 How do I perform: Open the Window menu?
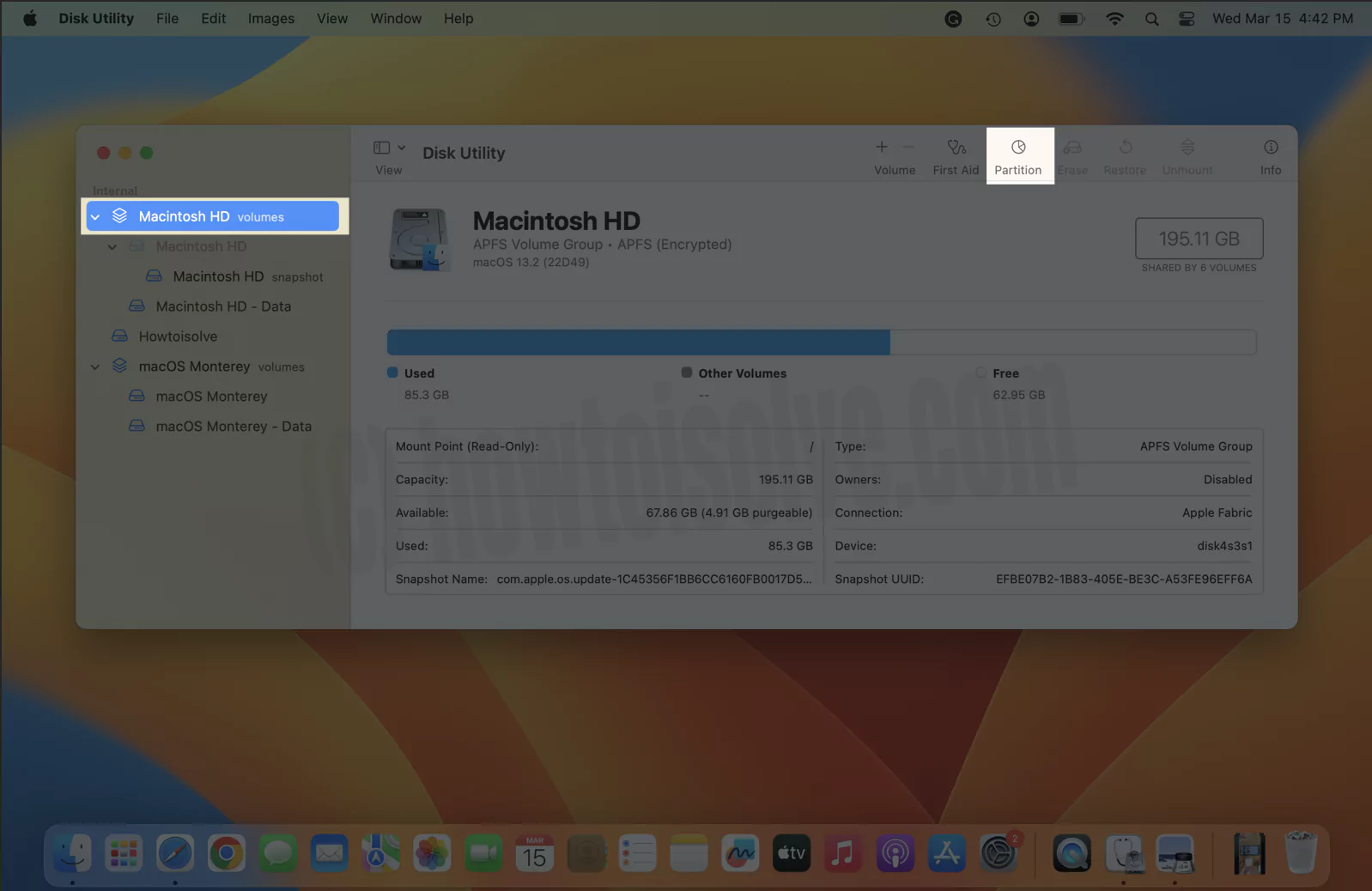tap(396, 18)
